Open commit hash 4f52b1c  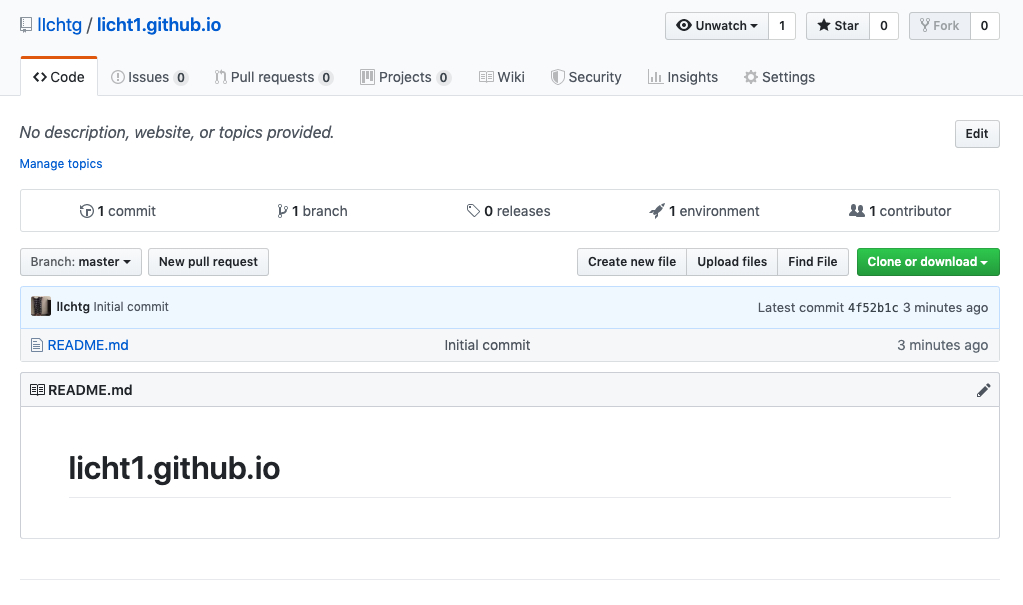[873, 307]
